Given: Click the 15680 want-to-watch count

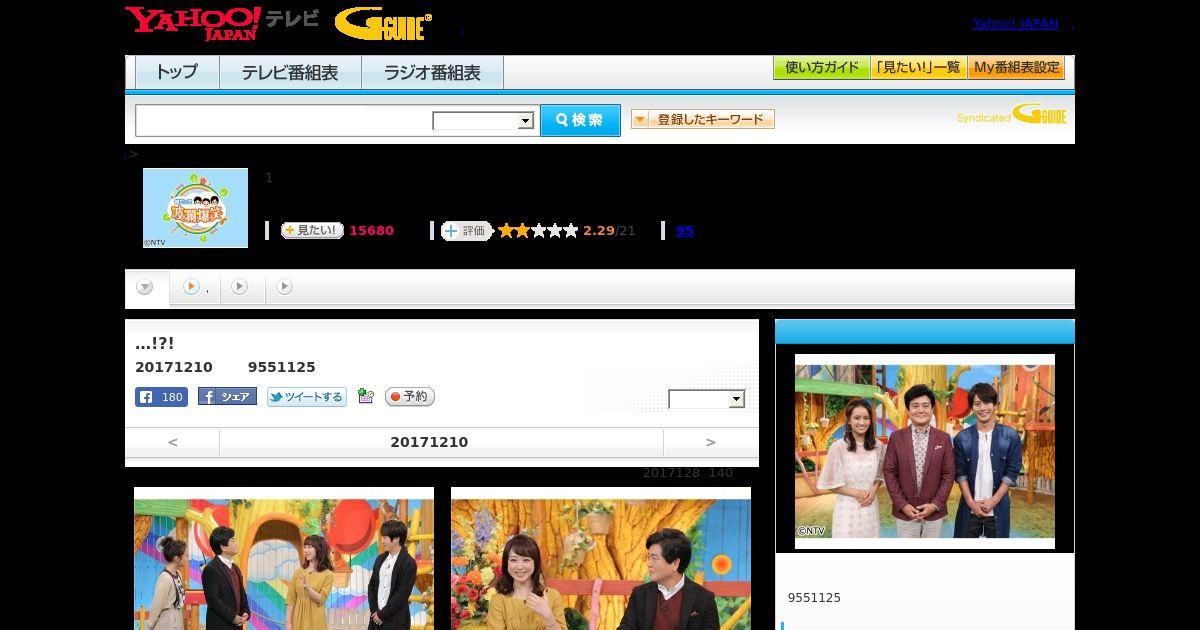Looking at the screenshot, I should coord(371,231).
